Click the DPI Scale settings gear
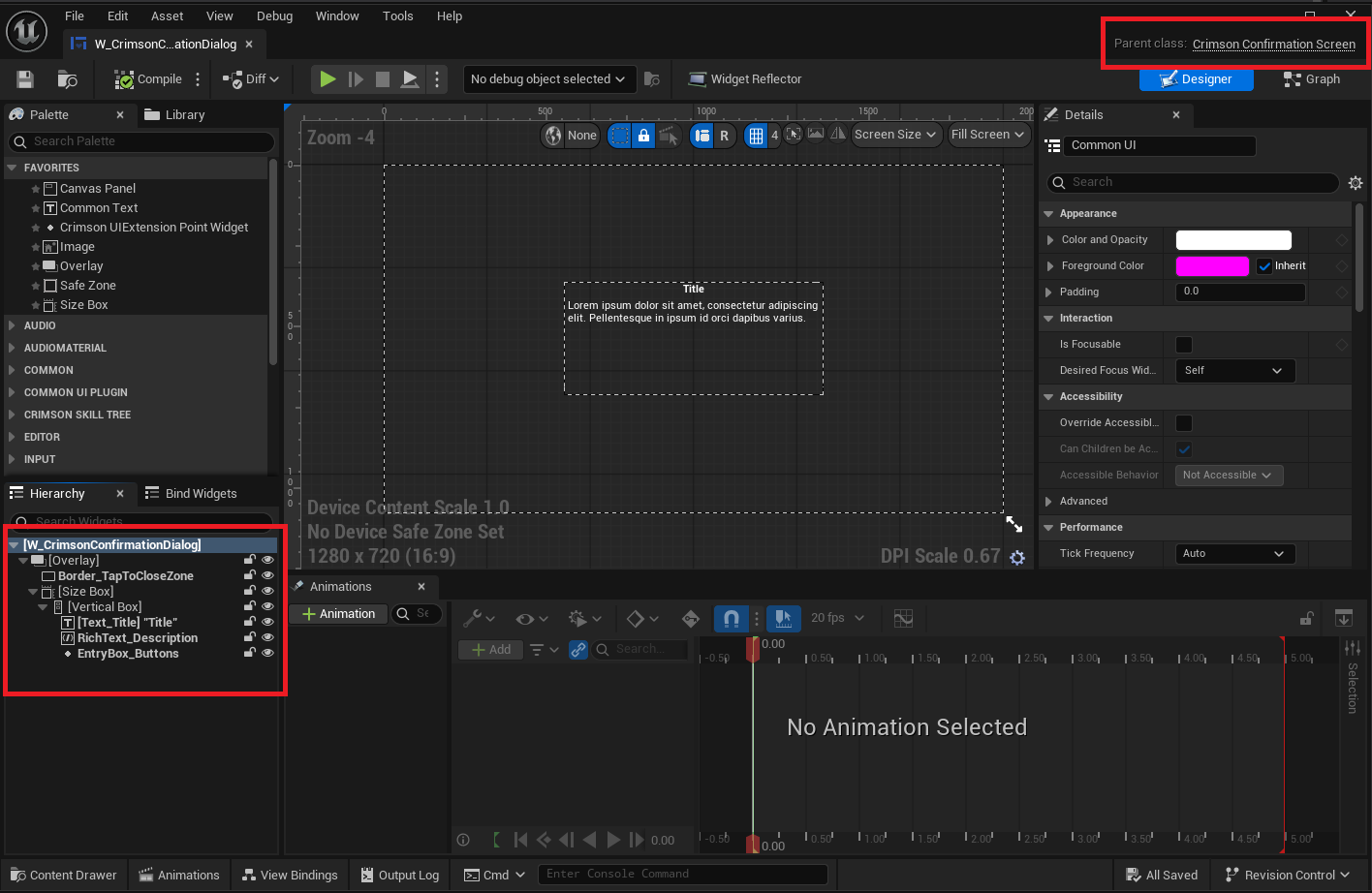 click(1016, 557)
